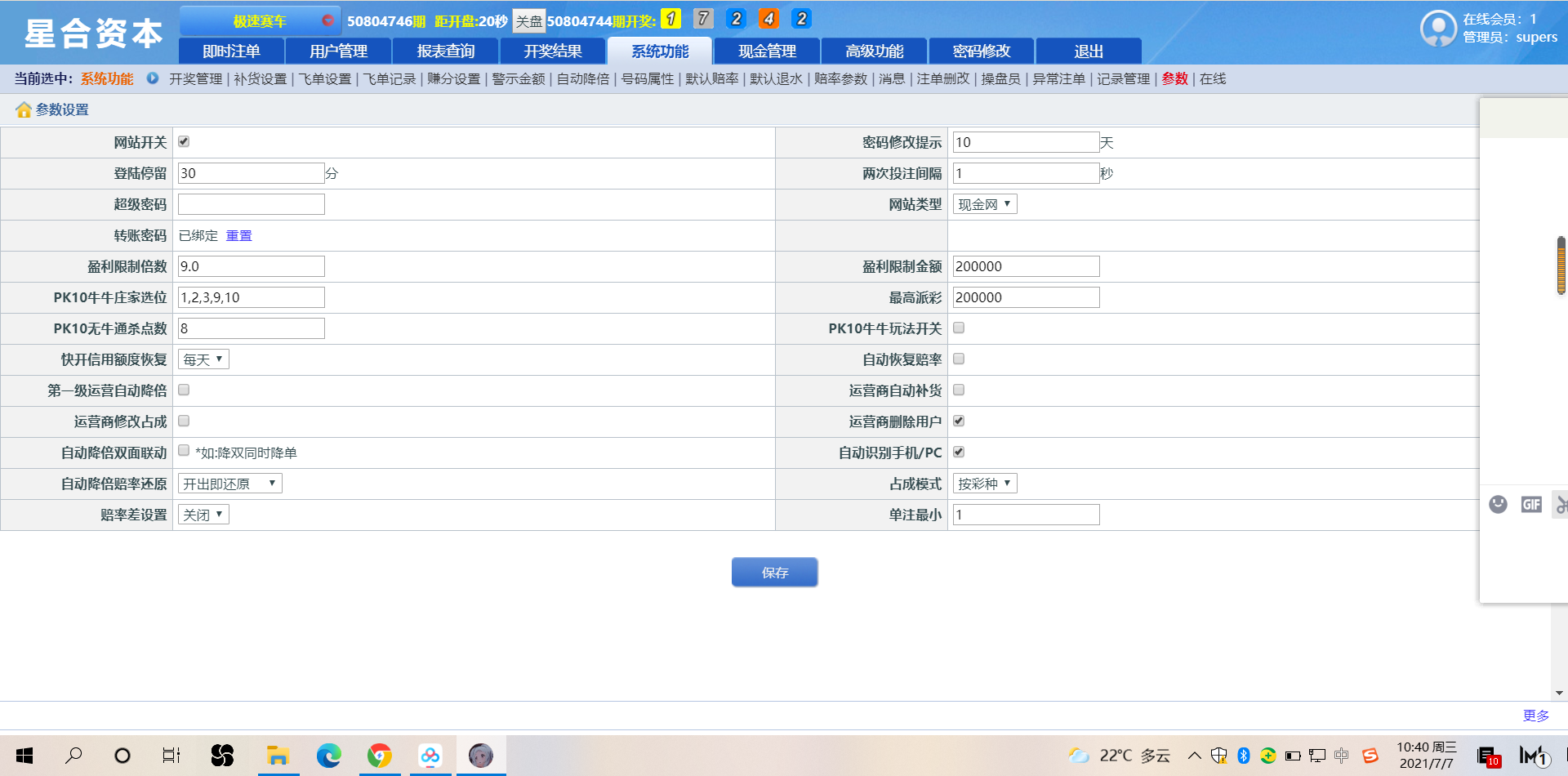Screen dimensions: 1568x776
Task: Click the red icon on 极速赛车 selector
Action: click(x=327, y=20)
